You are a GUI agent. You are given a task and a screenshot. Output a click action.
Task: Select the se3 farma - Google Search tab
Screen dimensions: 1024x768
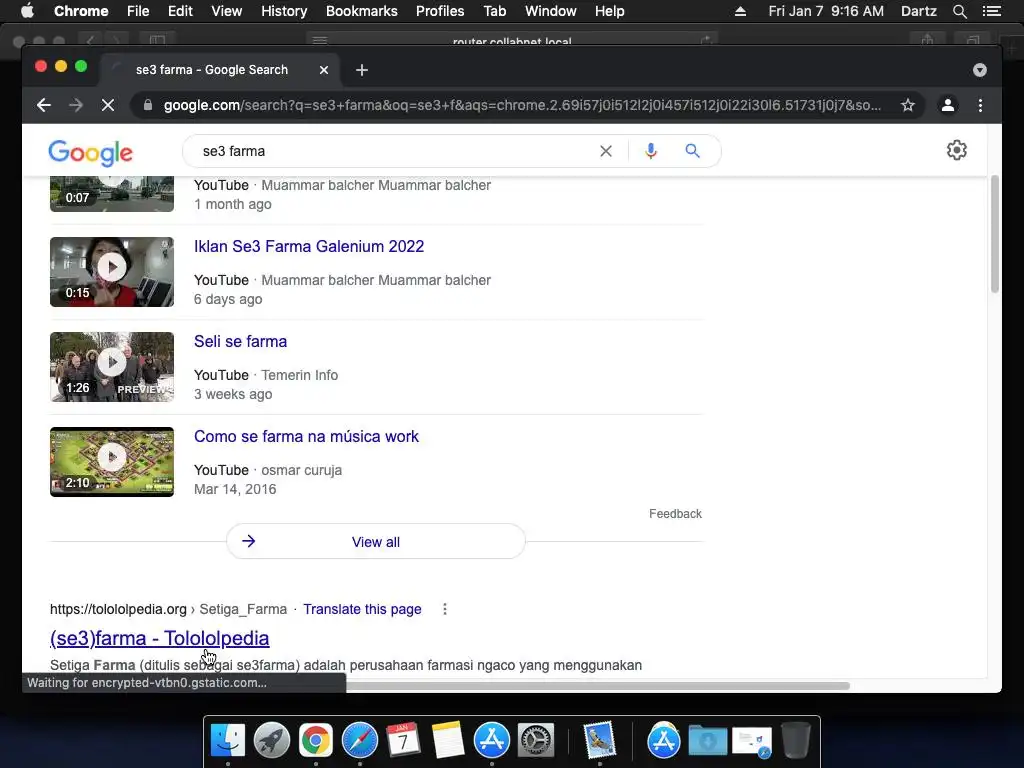219,70
